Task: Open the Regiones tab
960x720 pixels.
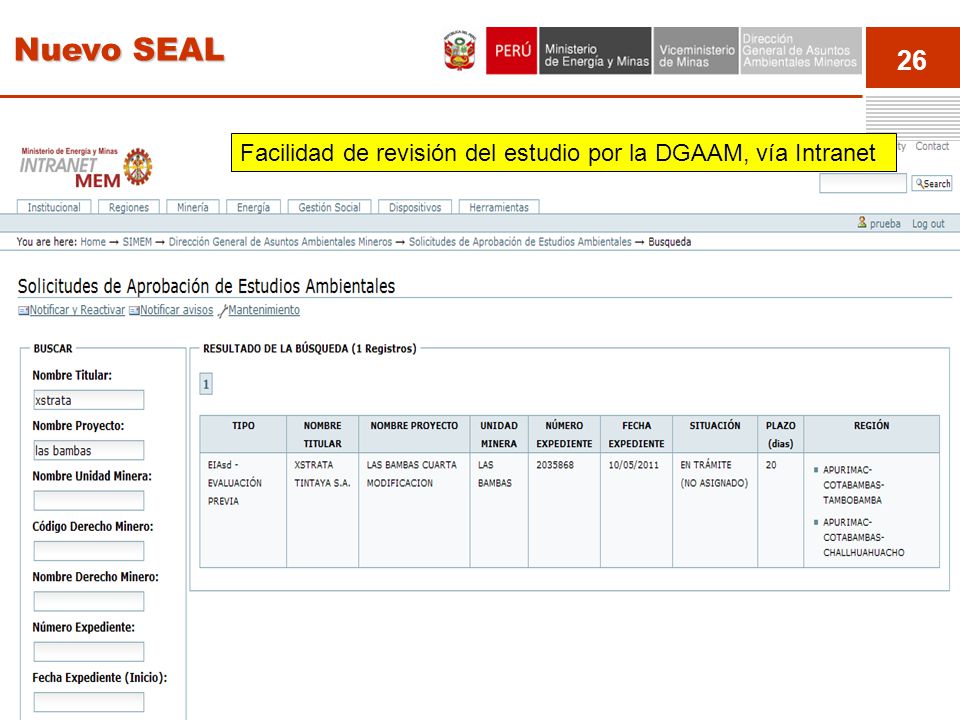Action: [129, 207]
